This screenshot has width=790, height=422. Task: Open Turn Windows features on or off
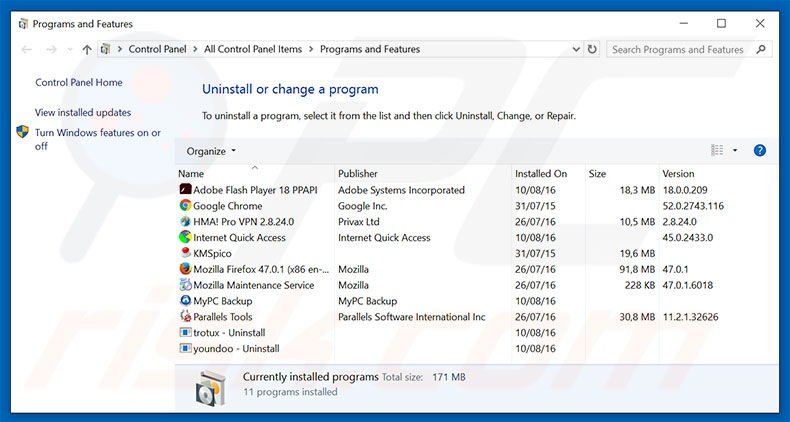pos(98,139)
